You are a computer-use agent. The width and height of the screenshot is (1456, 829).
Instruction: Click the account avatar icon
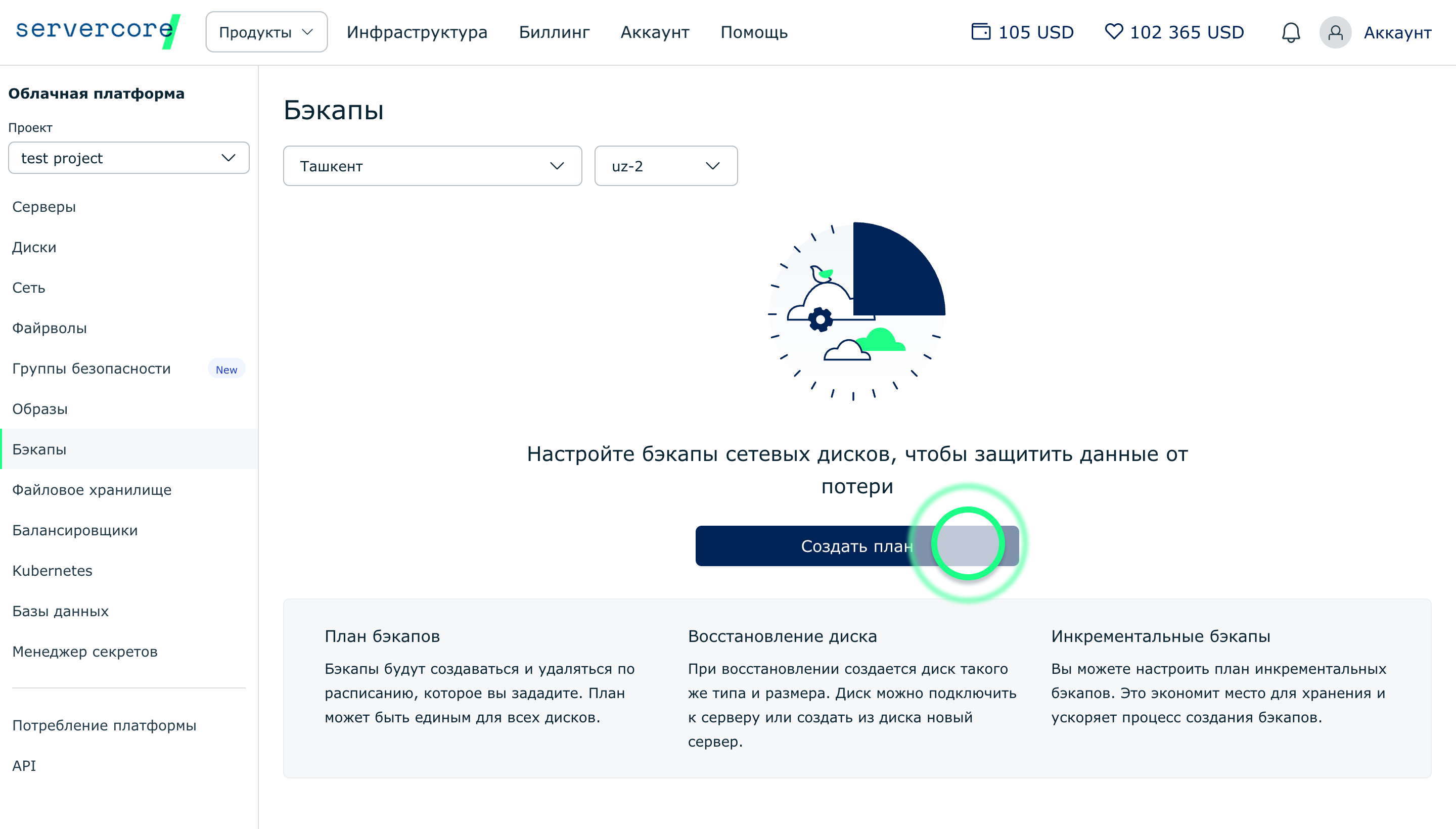[1335, 32]
